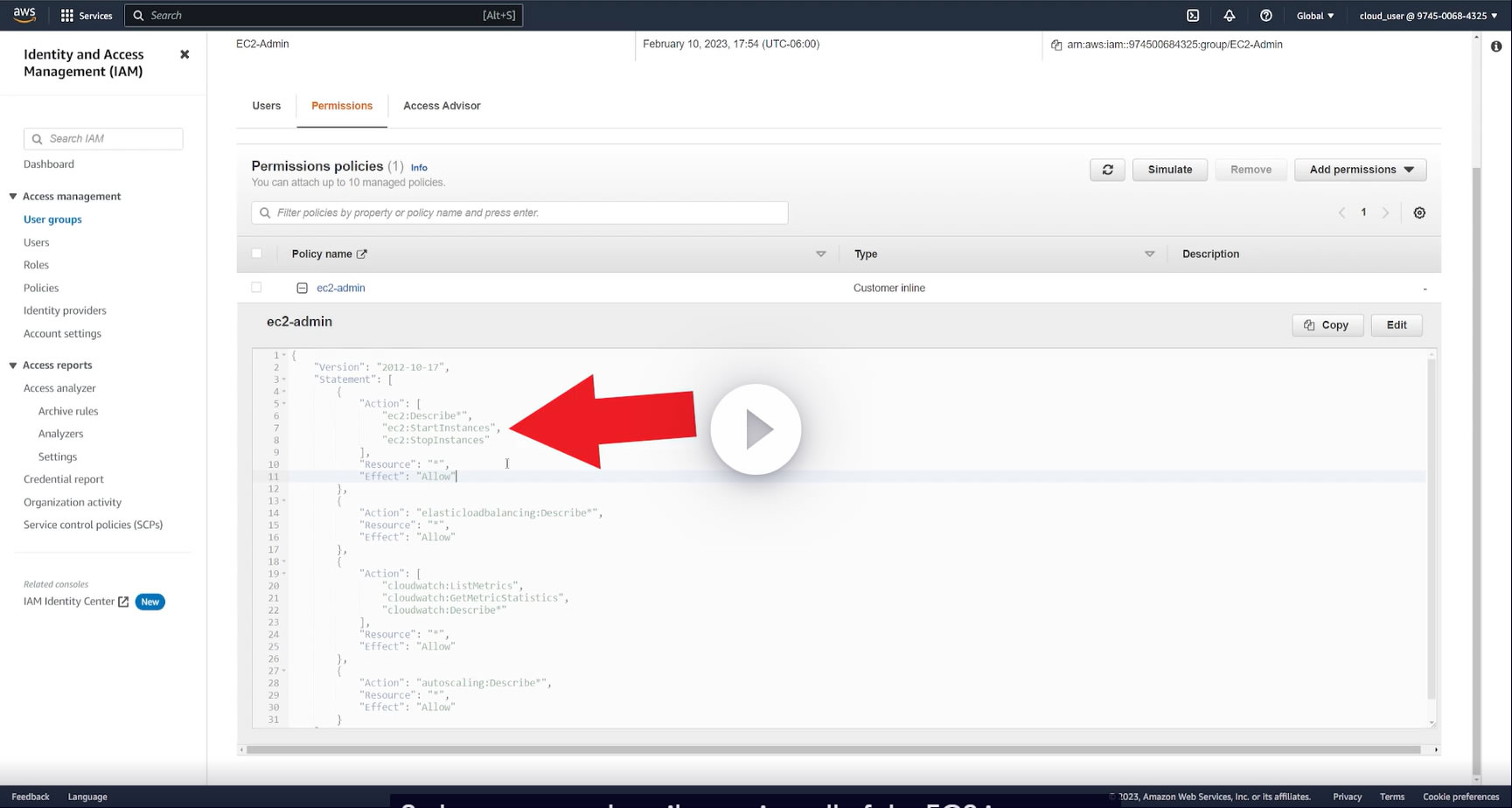Focus the top AWS search field
Image resolution: width=1512 pixels, height=808 pixels.
pos(324,16)
